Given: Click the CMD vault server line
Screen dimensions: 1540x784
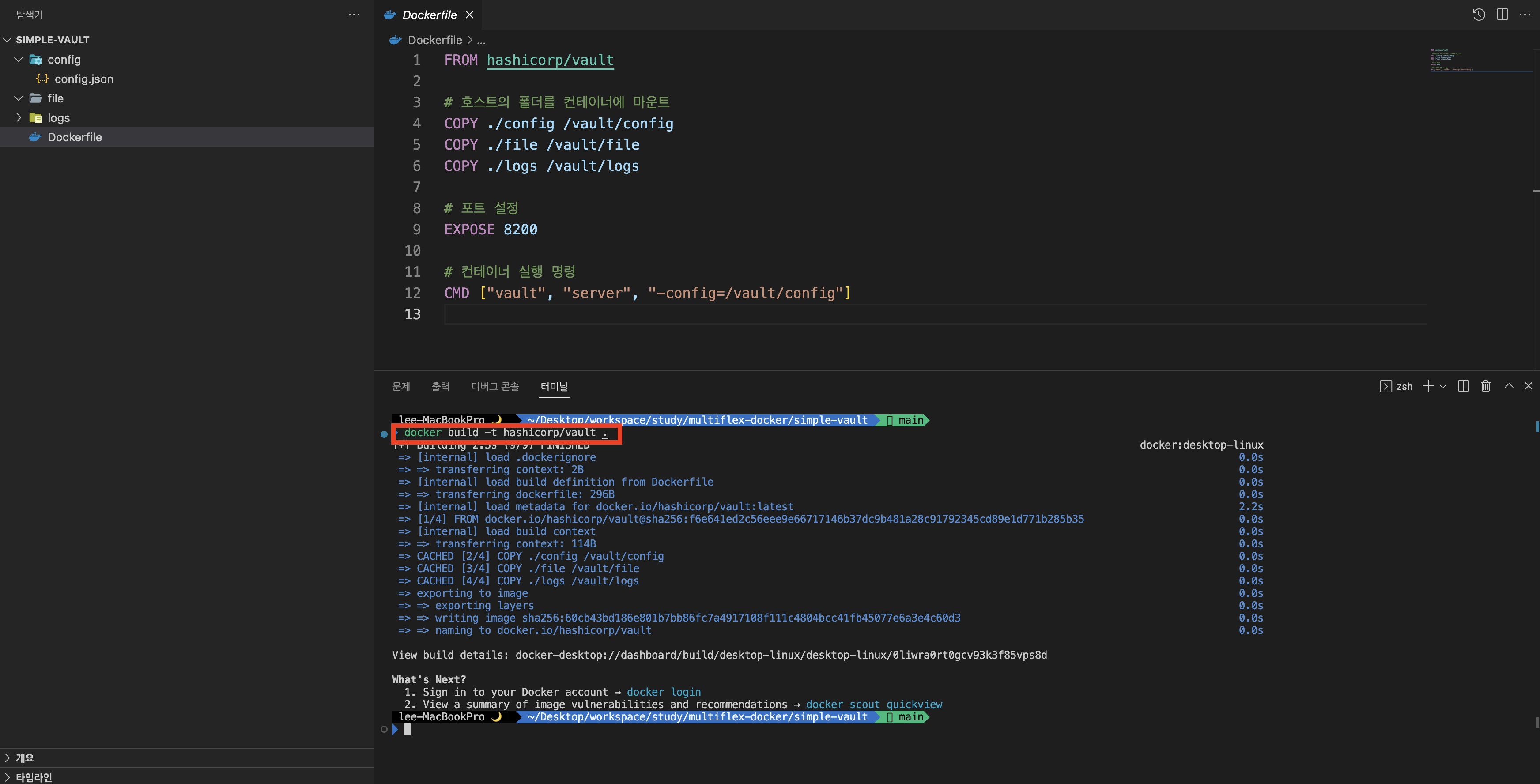Looking at the screenshot, I should pyautogui.click(x=647, y=293).
